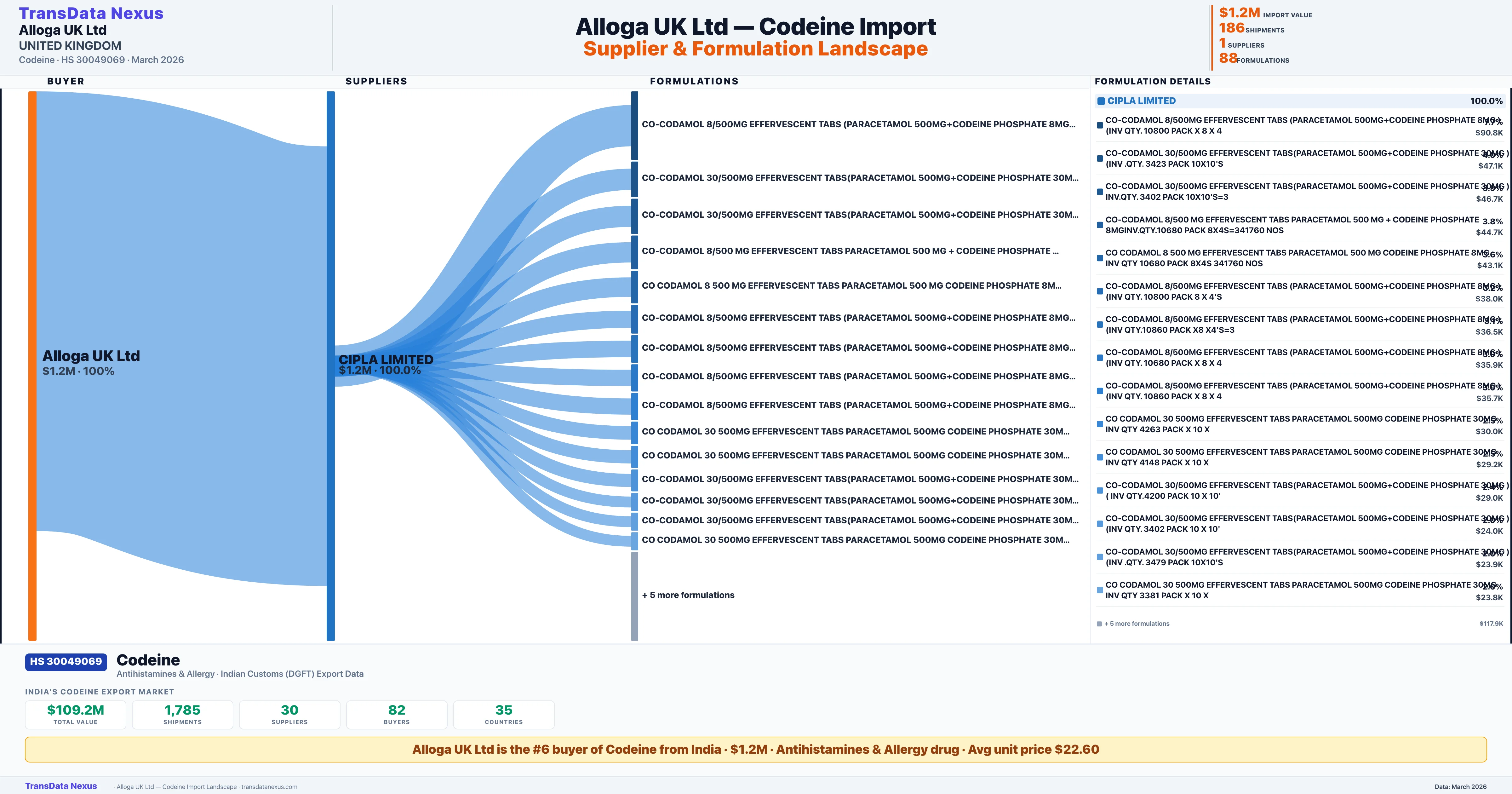Screen dimensions: 1512x794
Task: Click the TransData Nexus footer link
Action: [61, 786]
